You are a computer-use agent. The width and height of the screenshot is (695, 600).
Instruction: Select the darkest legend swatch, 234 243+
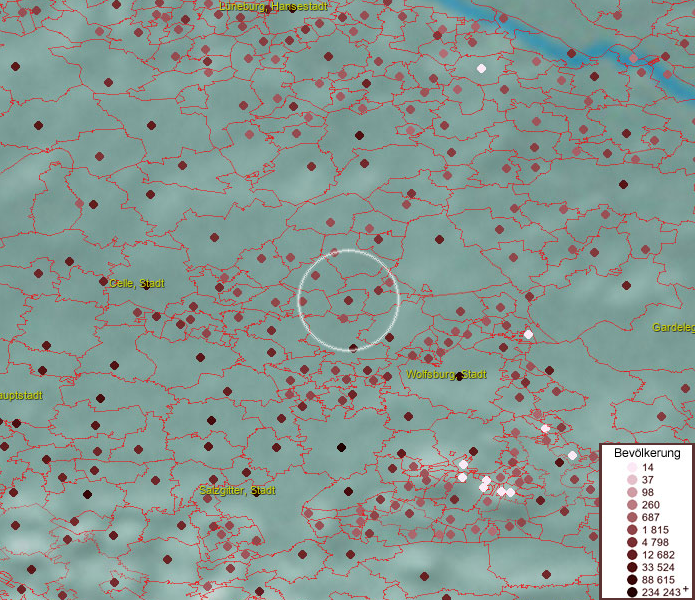coord(632,592)
